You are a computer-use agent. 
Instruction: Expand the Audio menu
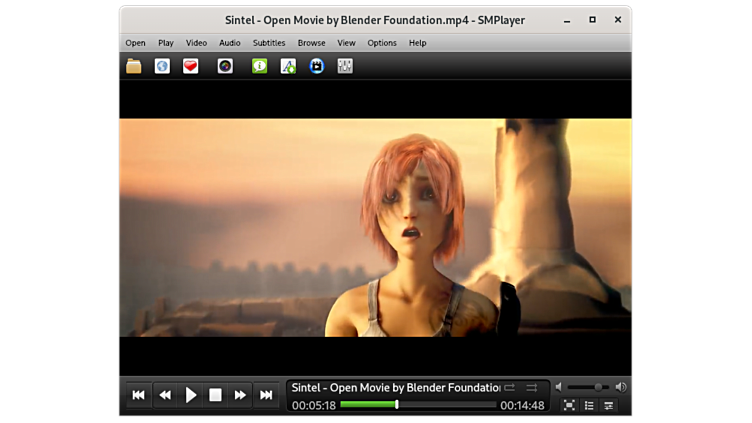click(229, 43)
